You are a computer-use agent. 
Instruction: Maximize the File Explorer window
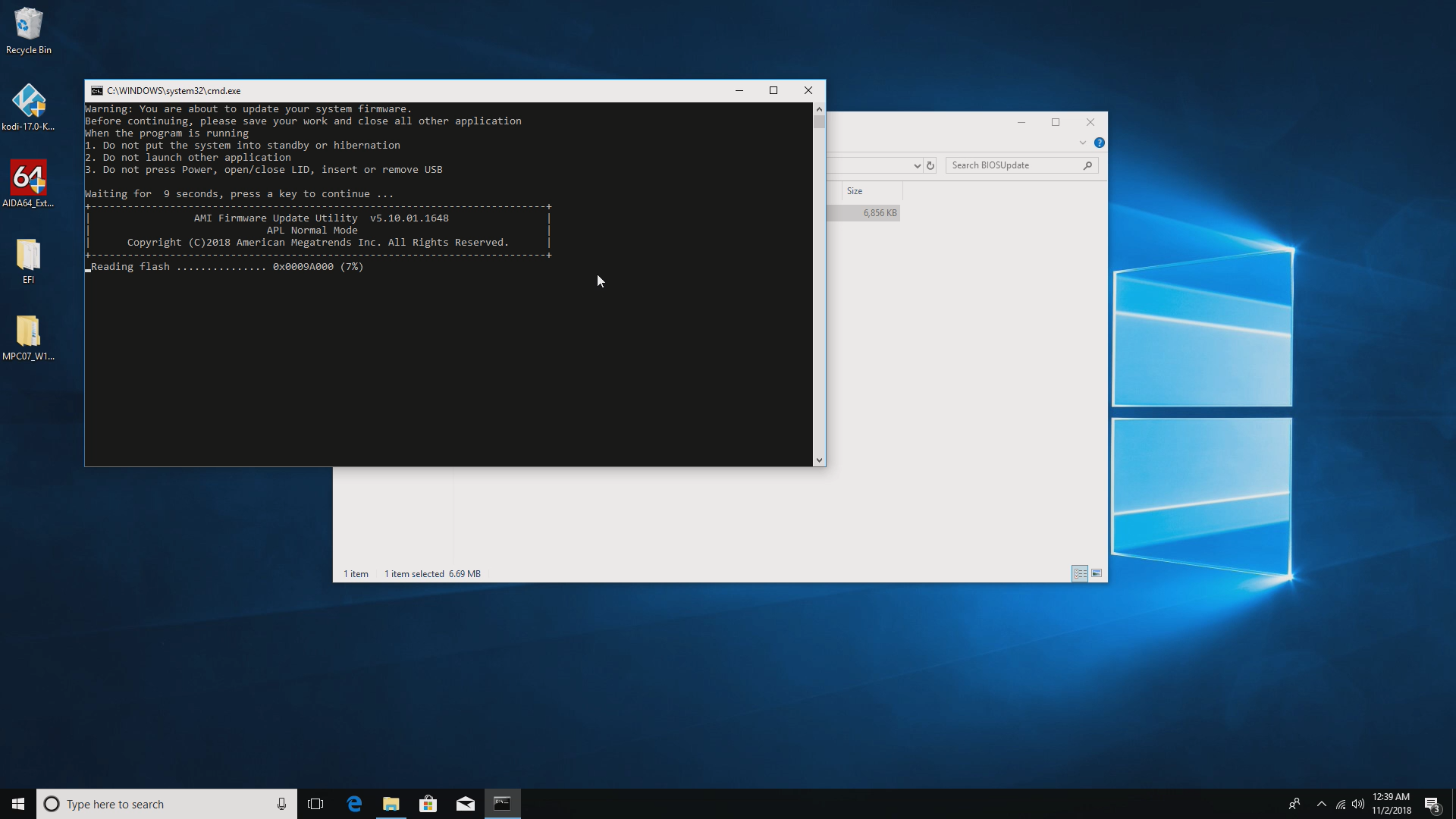coord(1056,122)
